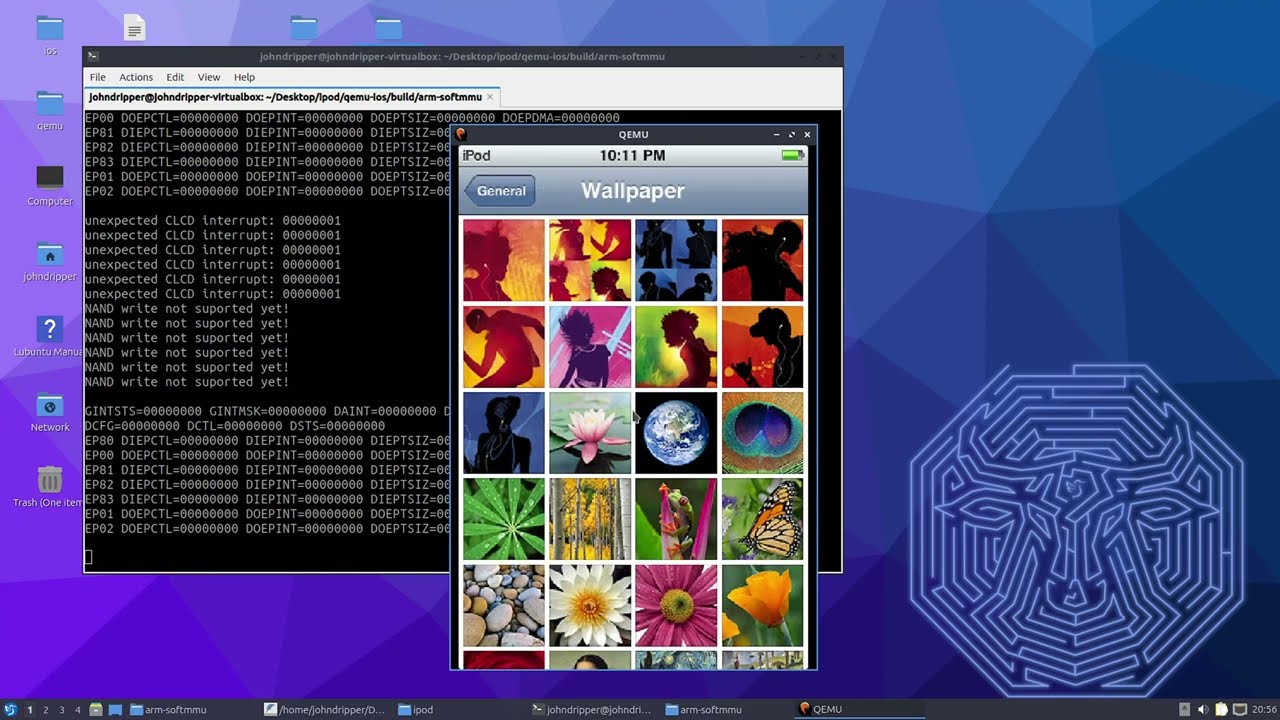Screen dimensions: 1280x720
Task: Open the Actions menu in terminal
Action: (x=136, y=77)
